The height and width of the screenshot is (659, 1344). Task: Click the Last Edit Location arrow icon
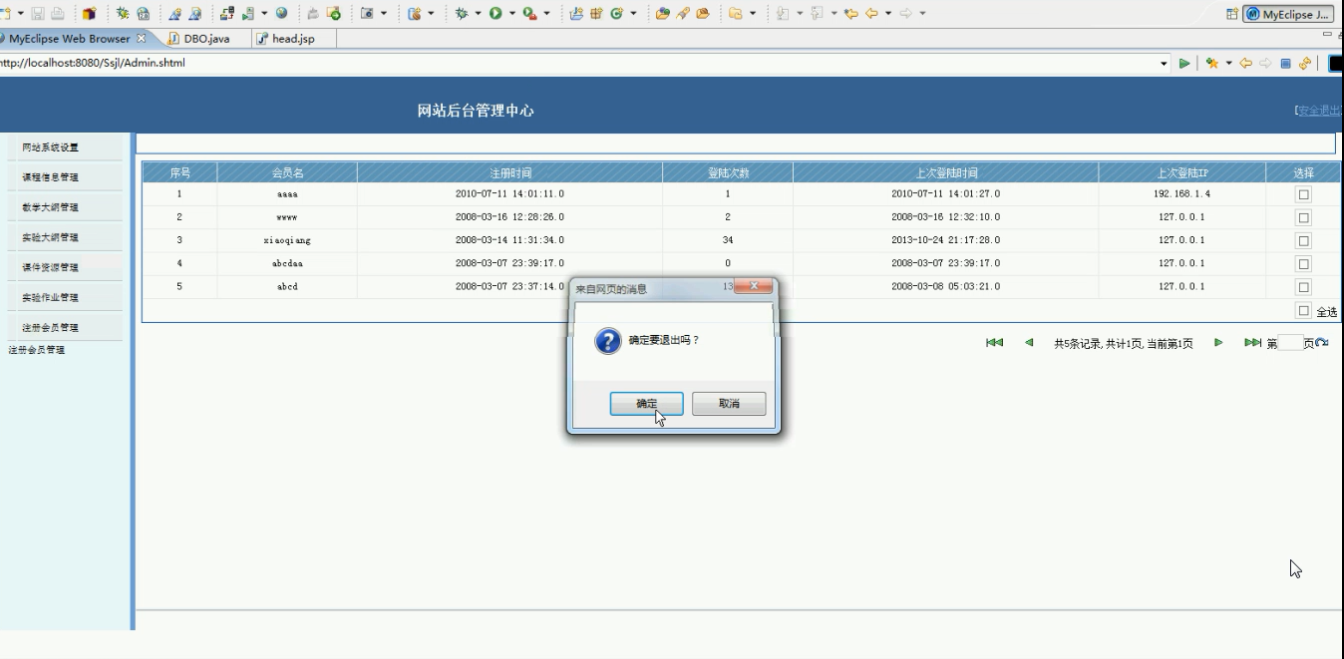tap(851, 13)
